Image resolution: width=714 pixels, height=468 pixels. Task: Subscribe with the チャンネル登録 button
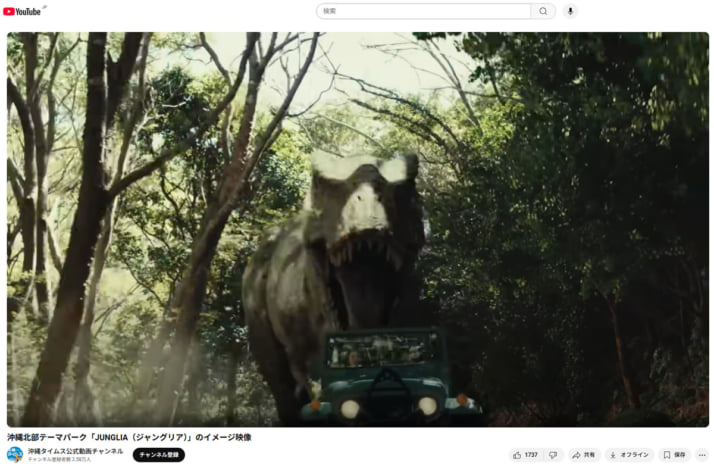coord(159,455)
